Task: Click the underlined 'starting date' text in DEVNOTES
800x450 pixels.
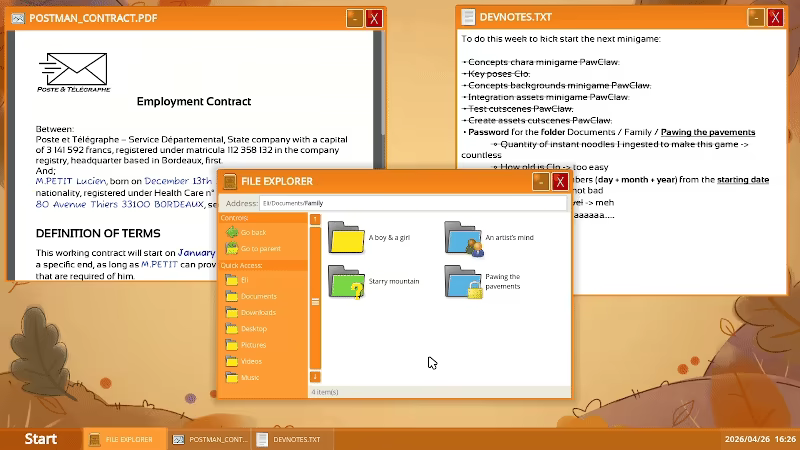Action: tap(743, 180)
